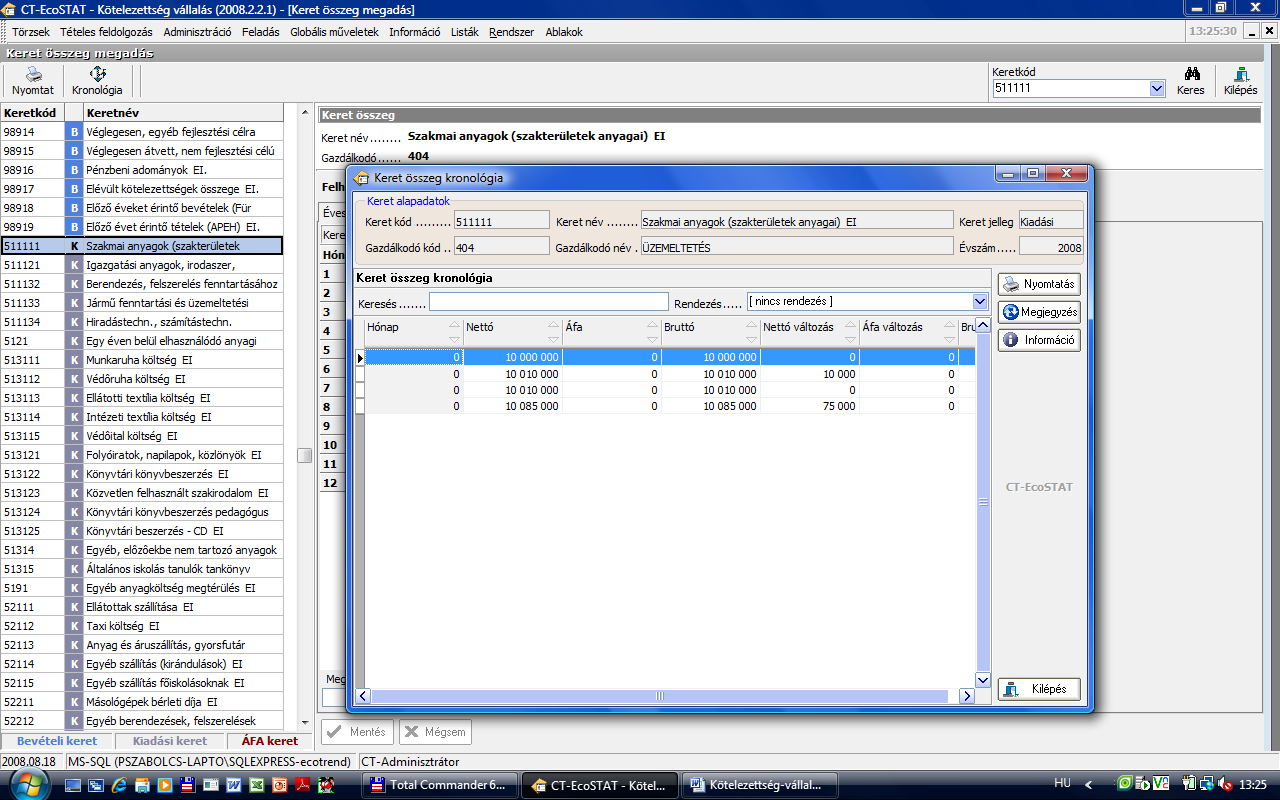Click the Áfa változás column sort arrows
Viewport: 1280px width, 800px height.
(x=950, y=332)
